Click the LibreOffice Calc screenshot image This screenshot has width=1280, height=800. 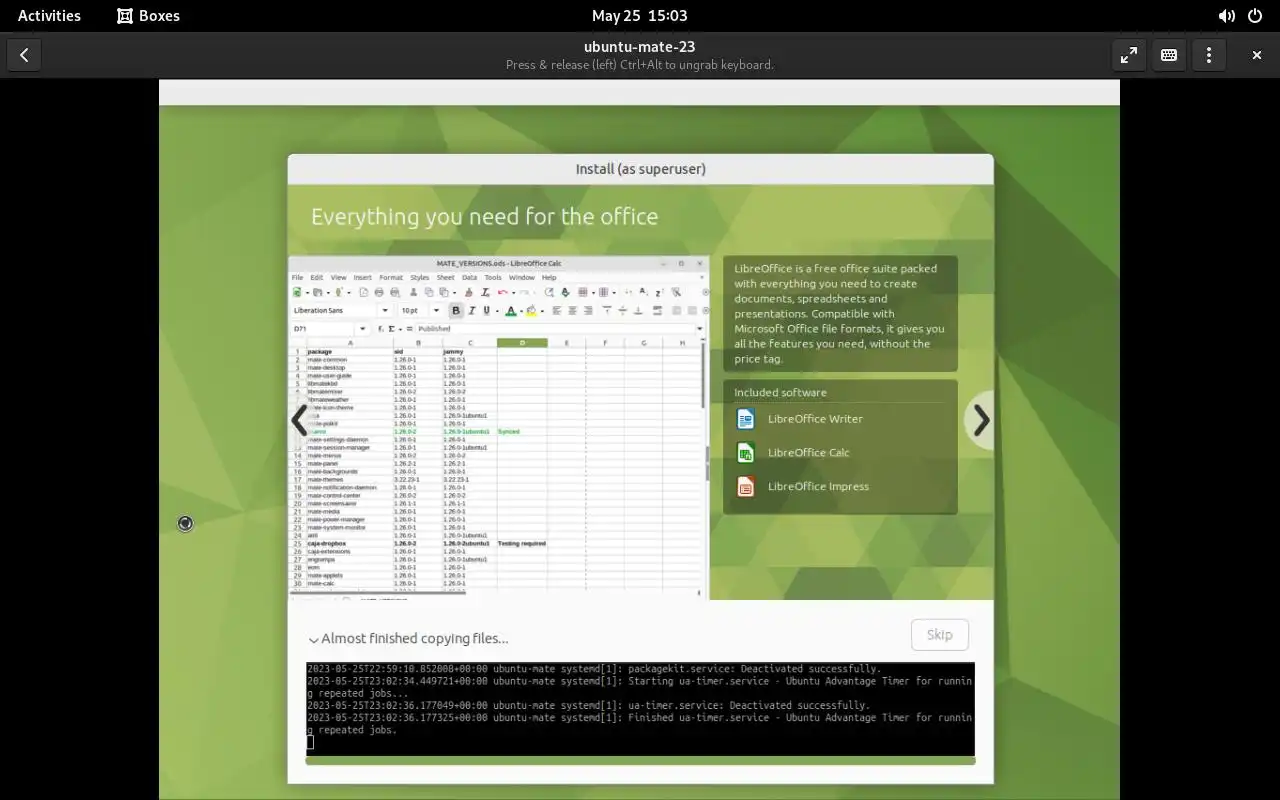tap(499, 427)
